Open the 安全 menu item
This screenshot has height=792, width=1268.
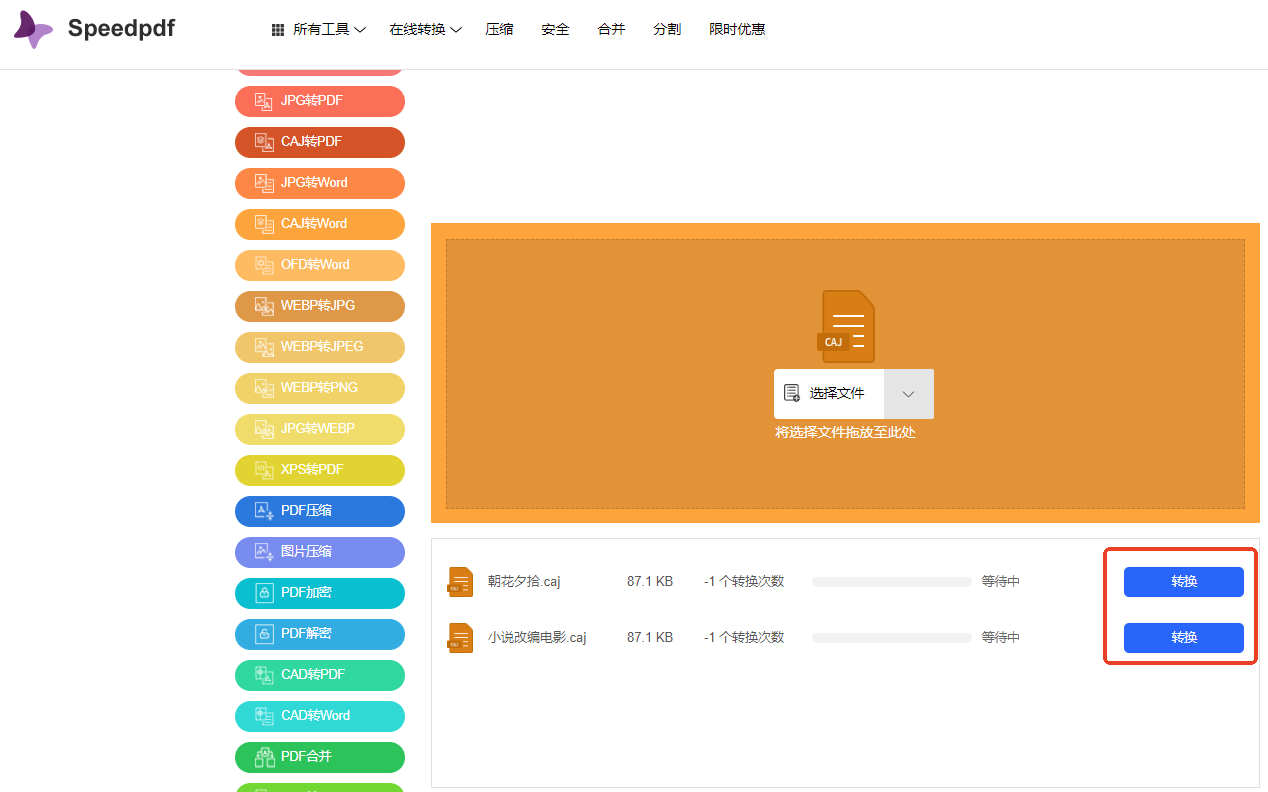point(555,29)
